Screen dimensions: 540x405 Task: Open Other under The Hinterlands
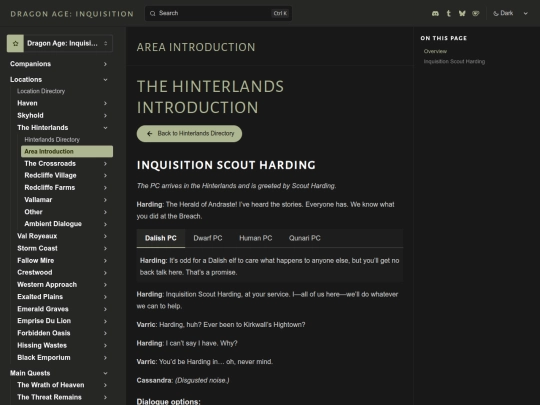click(x=33, y=212)
